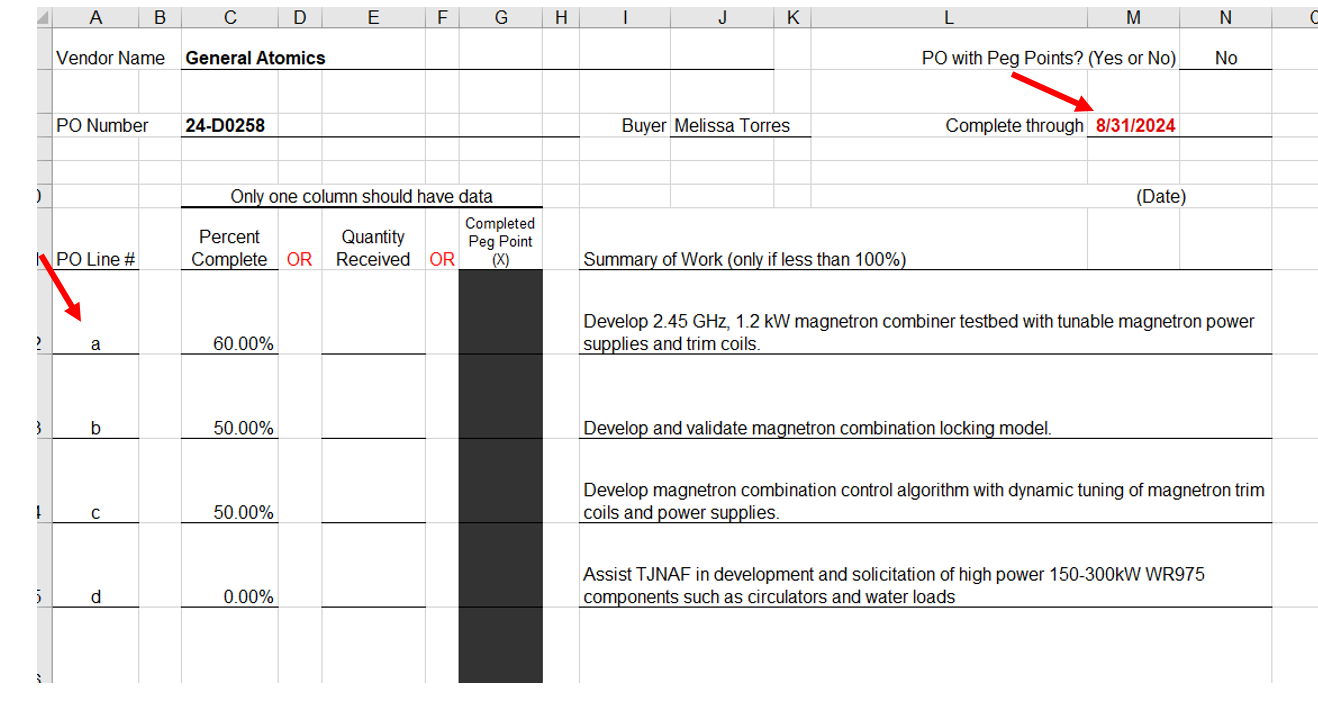The height and width of the screenshot is (708, 1318).
Task: Click the "Summary of Work" header cell
Action: (745, 260)
